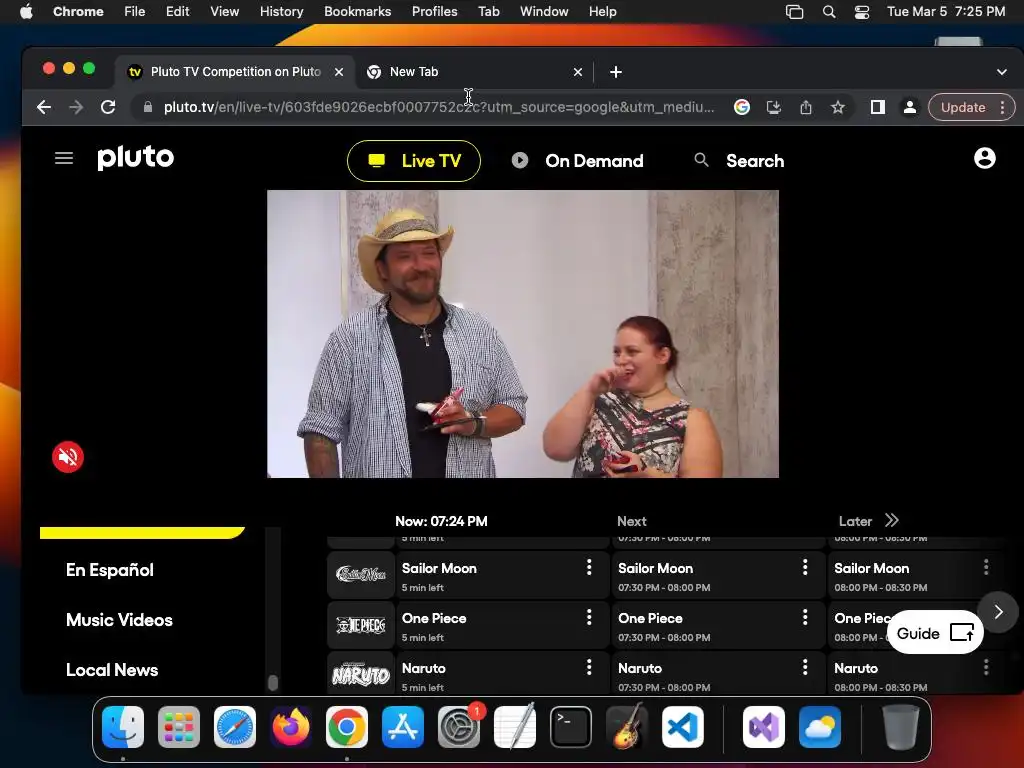Screen dimensions: 1024x768
Task: Open Pluto Search
Action: click(x=739, y=161)
